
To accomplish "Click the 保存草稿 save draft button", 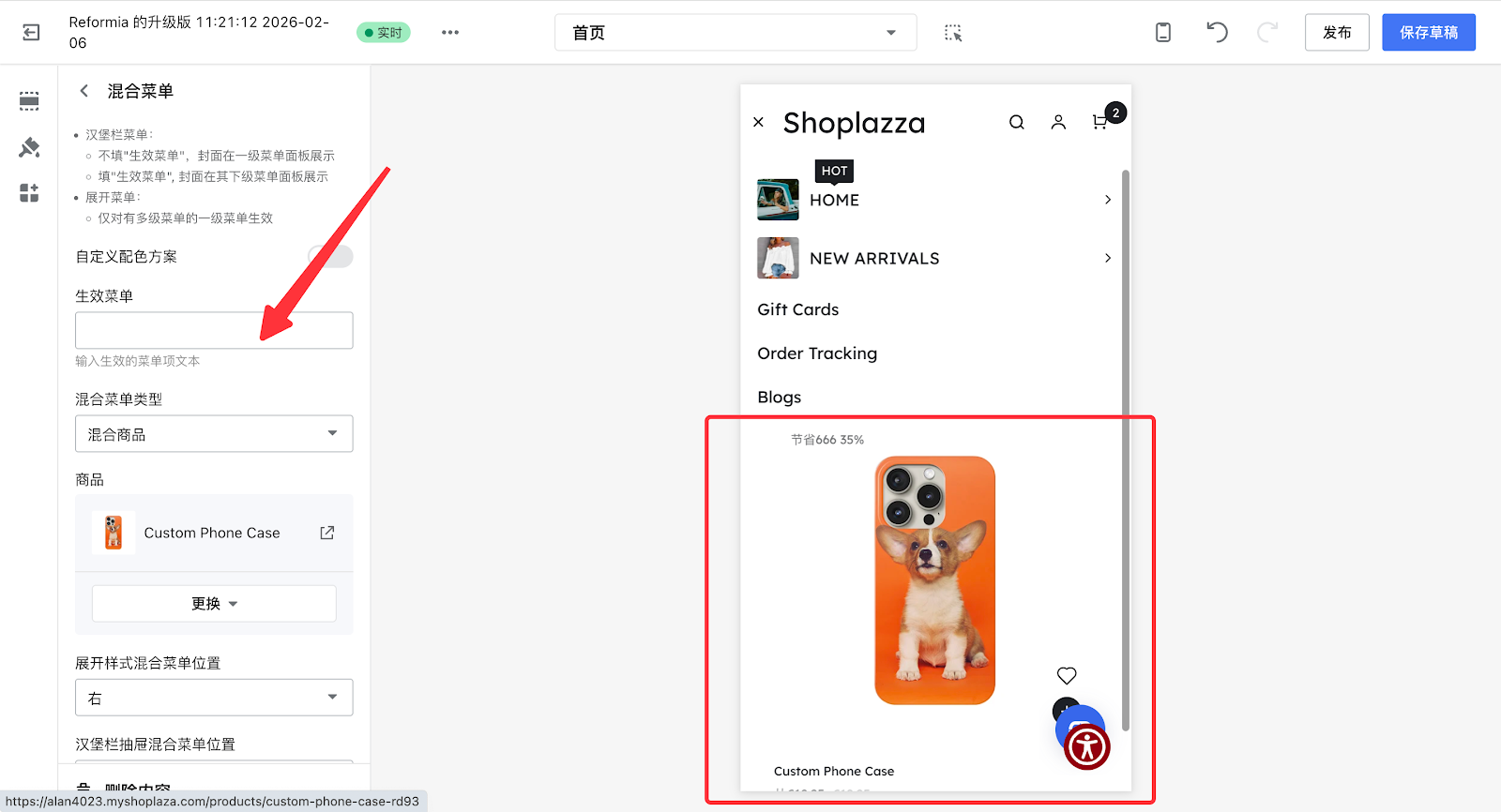I will [1428, 33].
